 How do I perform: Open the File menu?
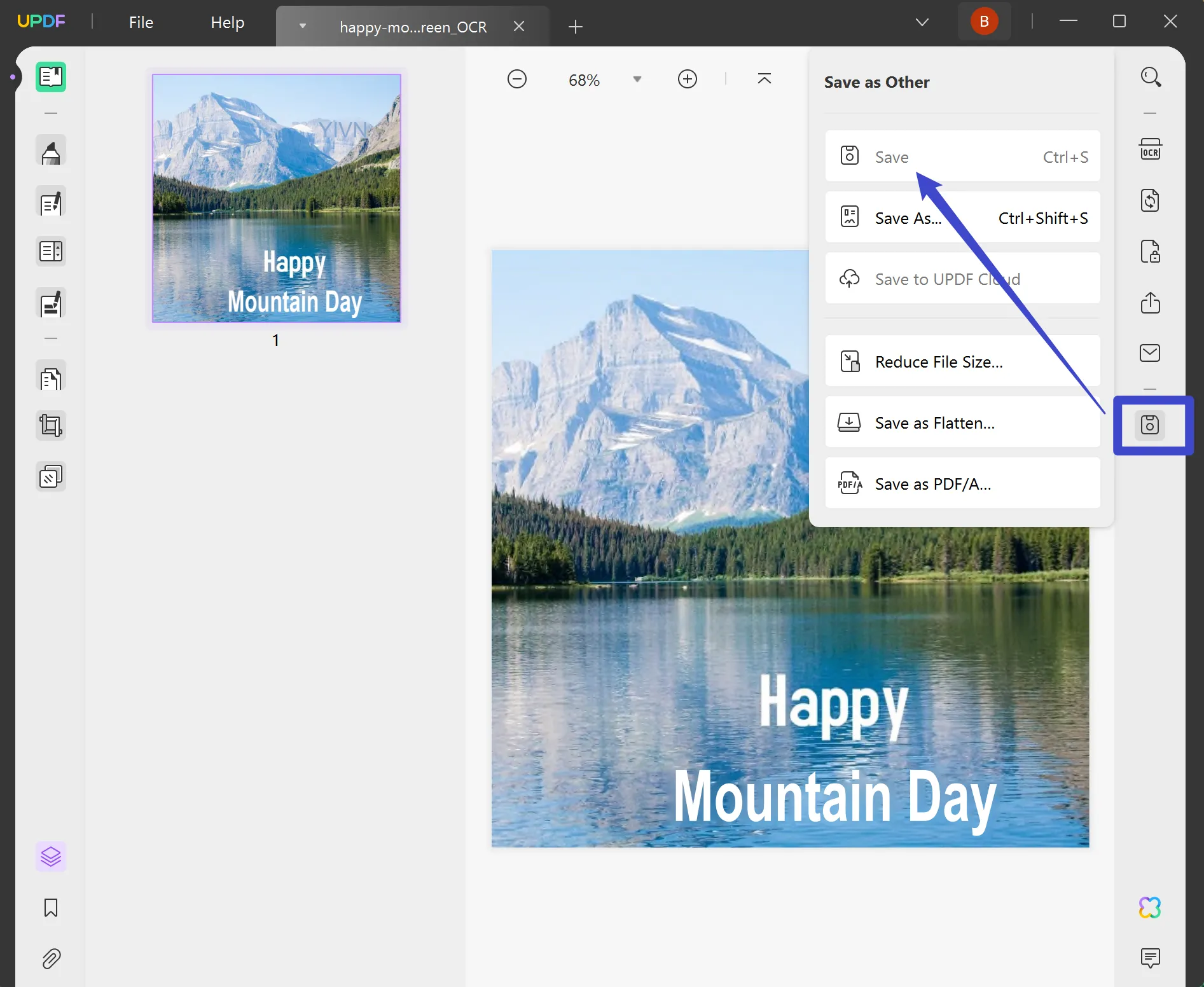141,22
